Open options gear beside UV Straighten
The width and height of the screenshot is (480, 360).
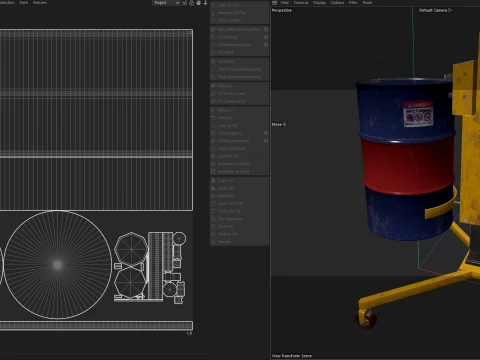click(x=266, y=133)
